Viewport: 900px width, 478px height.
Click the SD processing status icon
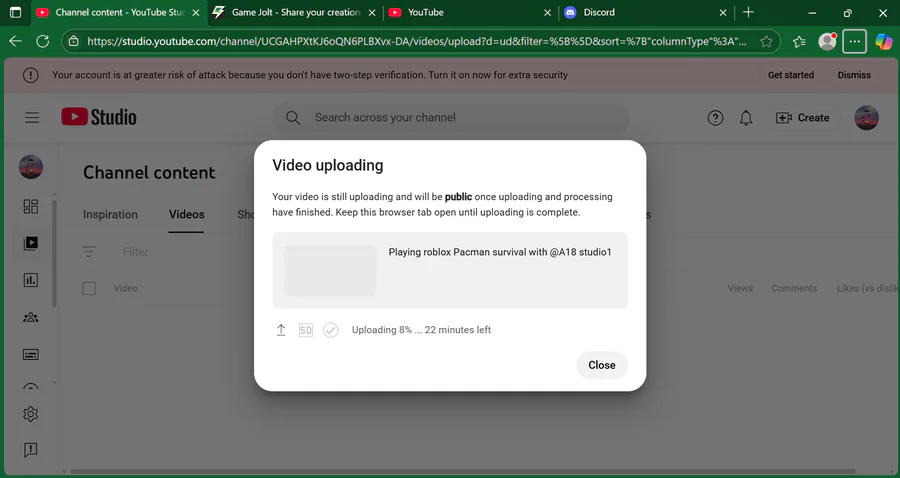306,330
